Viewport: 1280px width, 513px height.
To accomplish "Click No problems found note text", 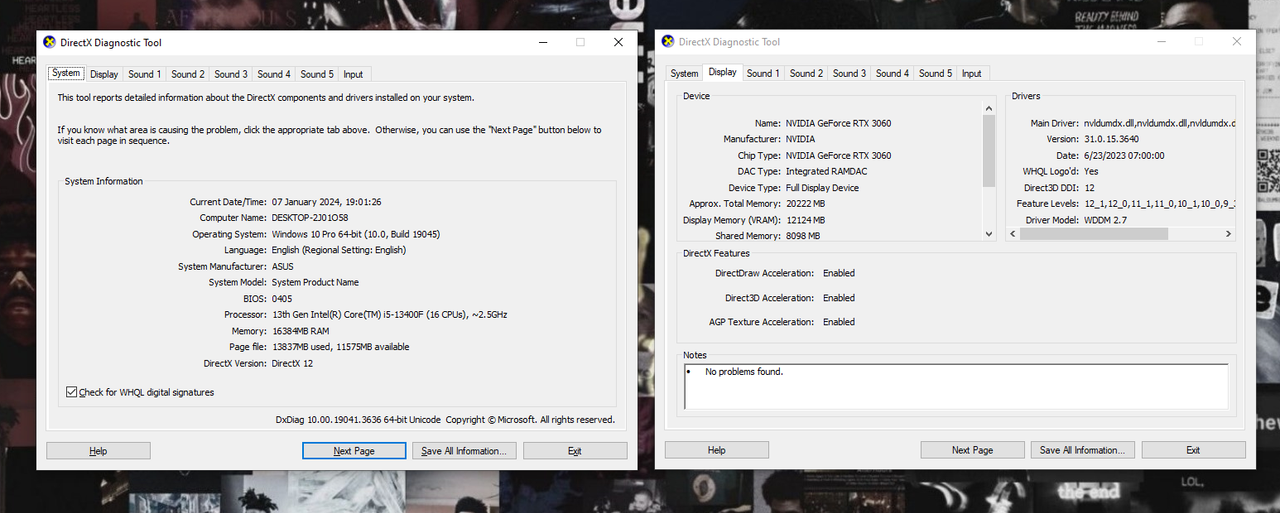I will pos(744,372).
